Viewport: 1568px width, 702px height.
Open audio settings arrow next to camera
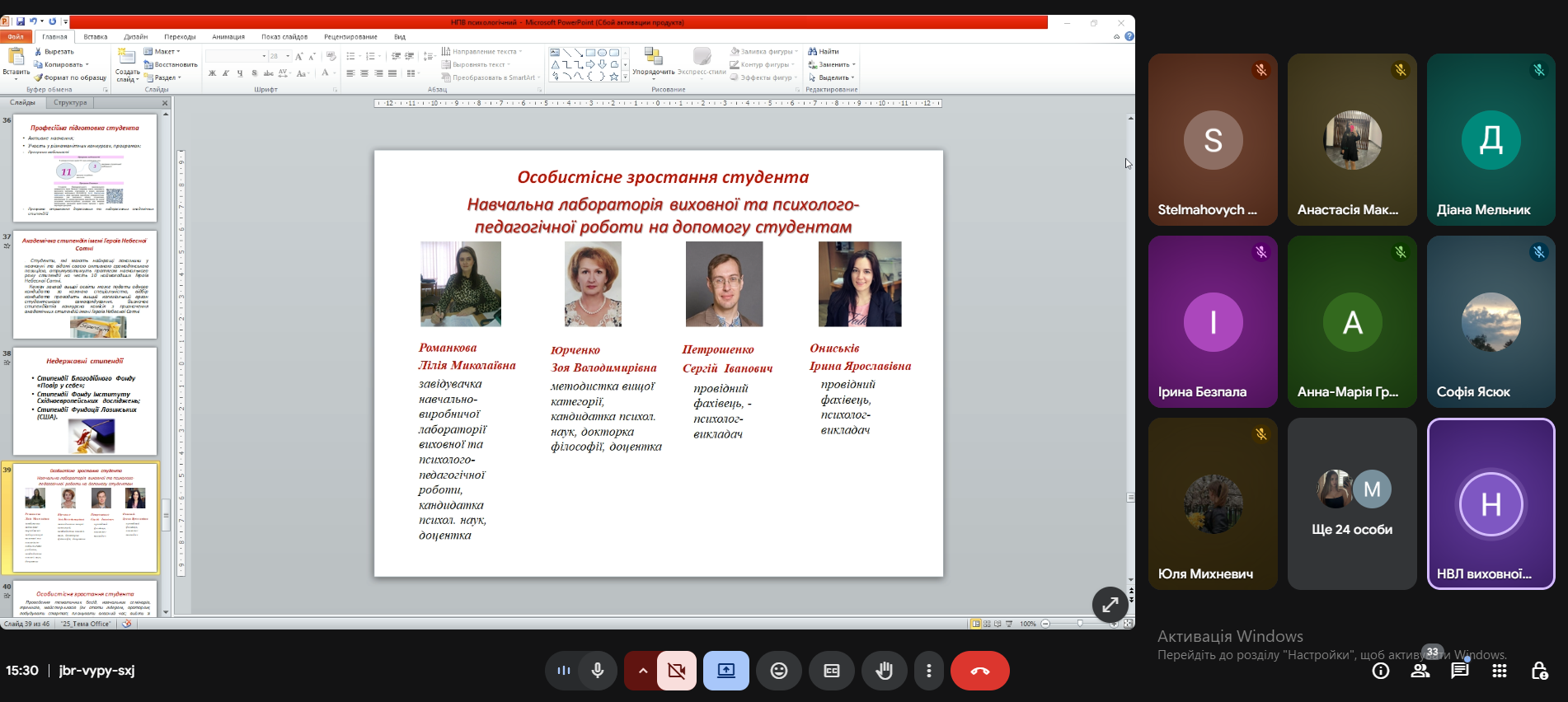click(x=642, y=671)
